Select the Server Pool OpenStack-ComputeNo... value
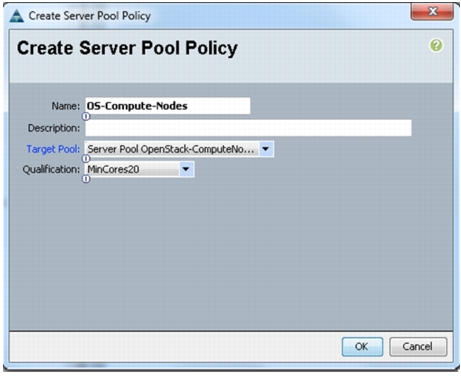The image size is (461, 386). click(x=172, y=149)
